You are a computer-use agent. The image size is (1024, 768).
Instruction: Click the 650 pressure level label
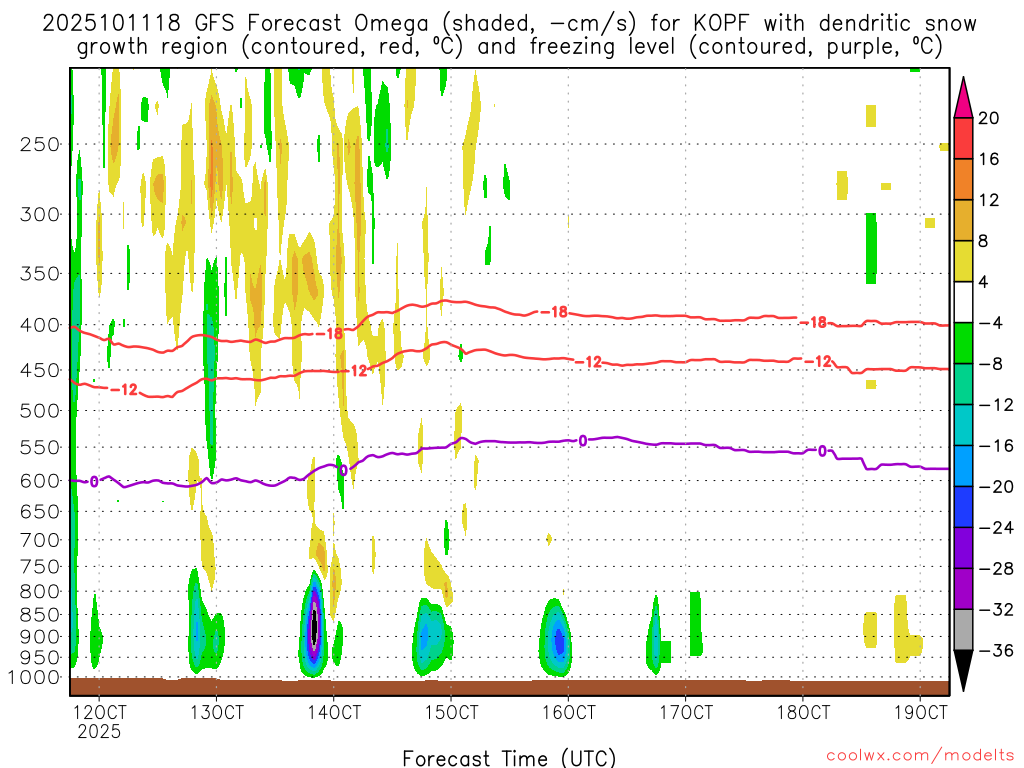point(40,511)
